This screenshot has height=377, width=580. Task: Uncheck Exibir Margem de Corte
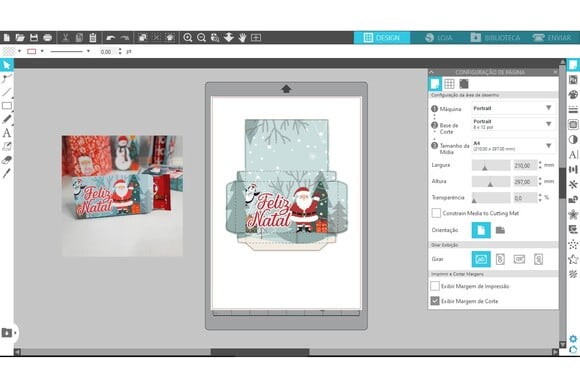435,301
